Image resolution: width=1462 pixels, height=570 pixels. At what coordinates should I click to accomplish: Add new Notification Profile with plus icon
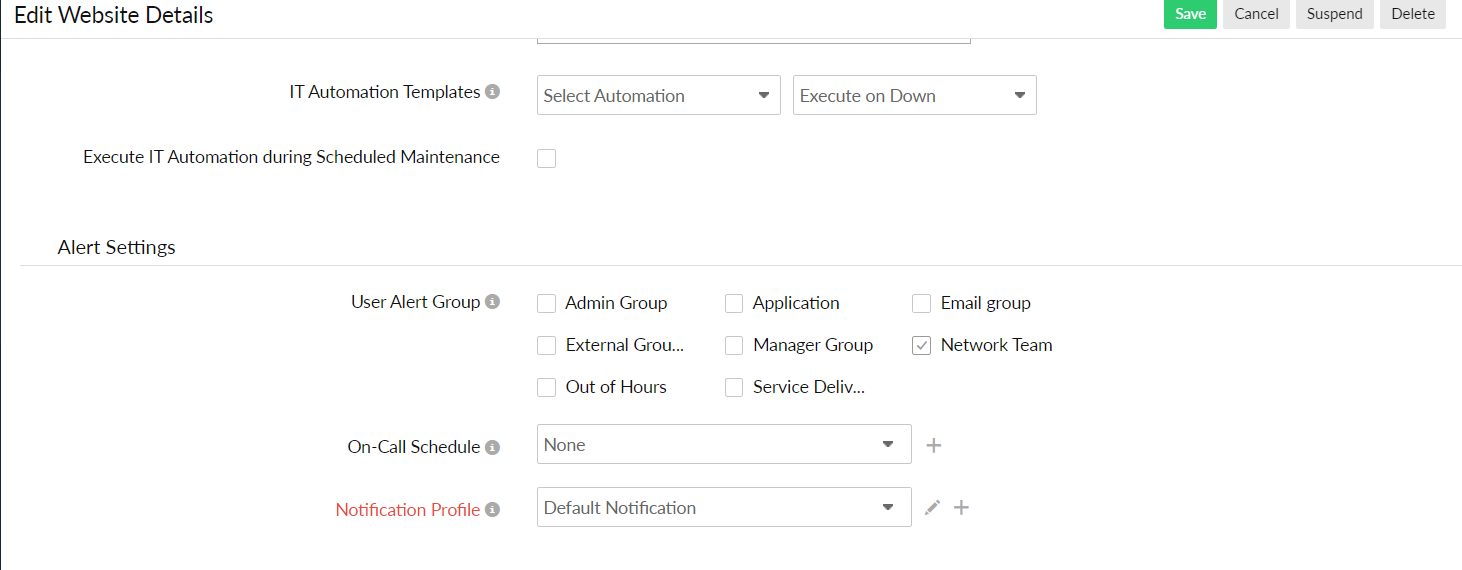tap(961, 508)
